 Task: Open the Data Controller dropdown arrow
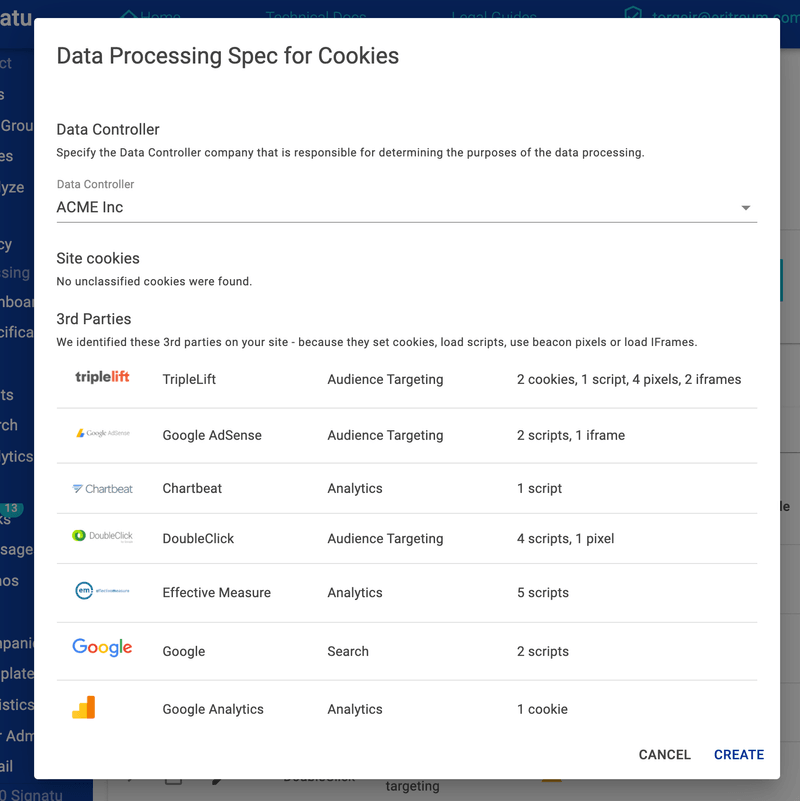tap(745, 208)
